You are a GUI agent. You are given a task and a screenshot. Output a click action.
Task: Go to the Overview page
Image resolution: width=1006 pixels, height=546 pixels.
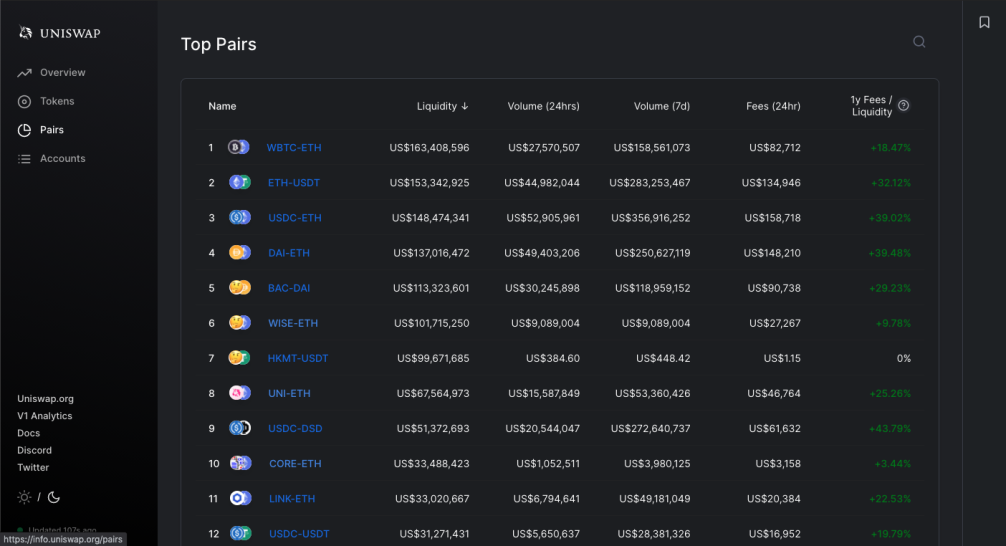click(x=62, y=73)
